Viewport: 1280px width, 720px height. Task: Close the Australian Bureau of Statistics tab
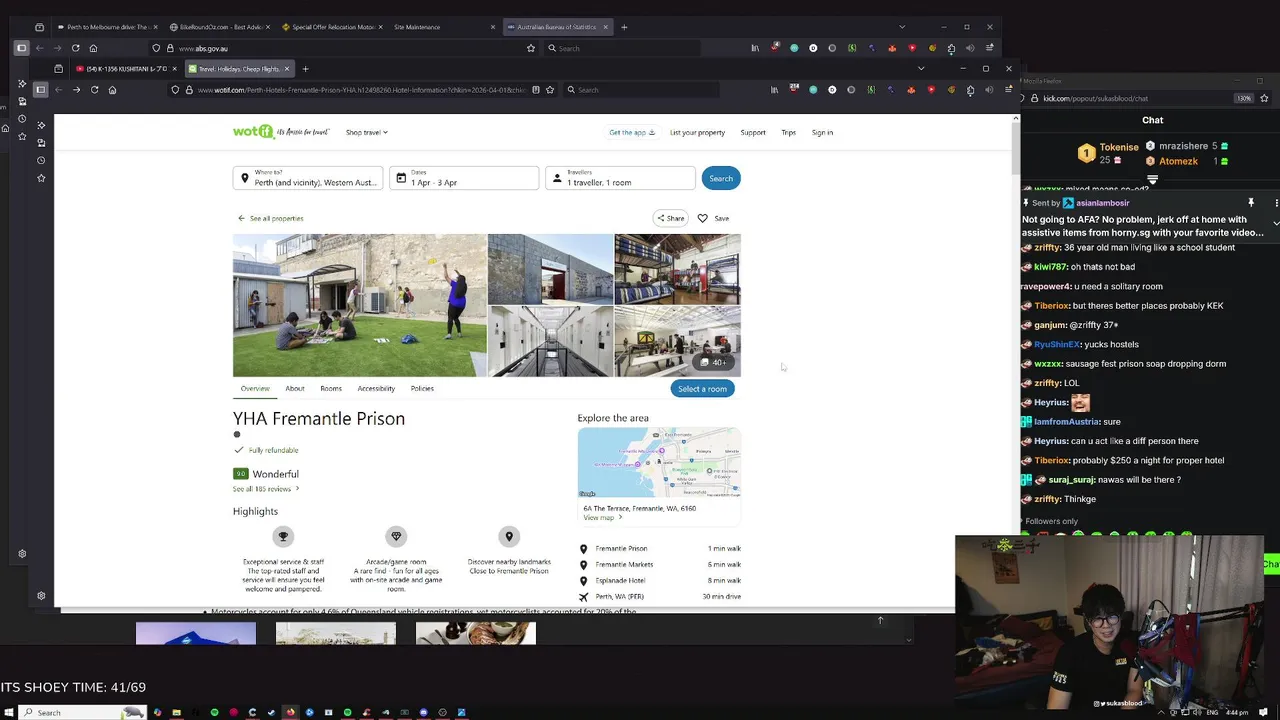606,27
